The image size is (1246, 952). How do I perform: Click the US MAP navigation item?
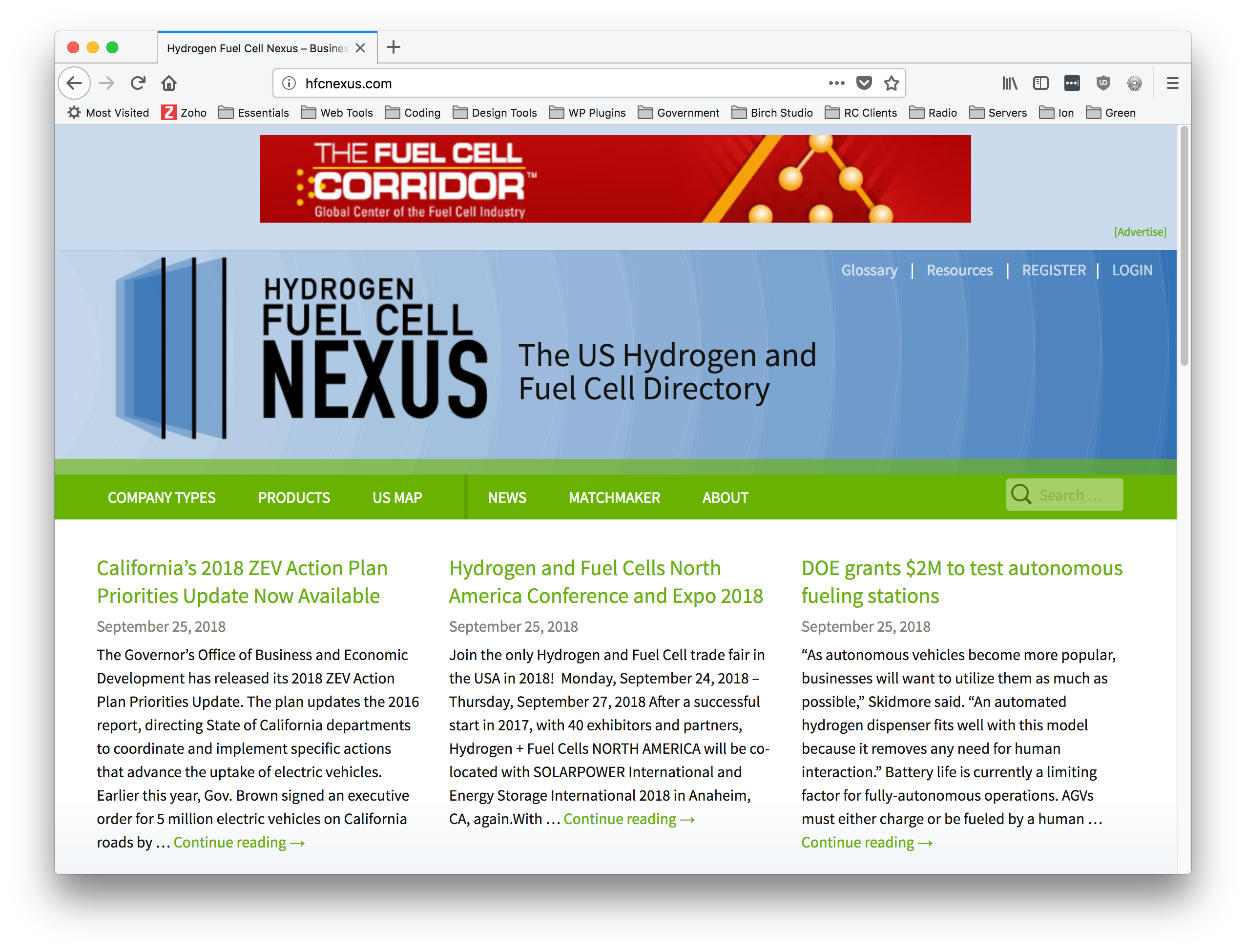398,497
